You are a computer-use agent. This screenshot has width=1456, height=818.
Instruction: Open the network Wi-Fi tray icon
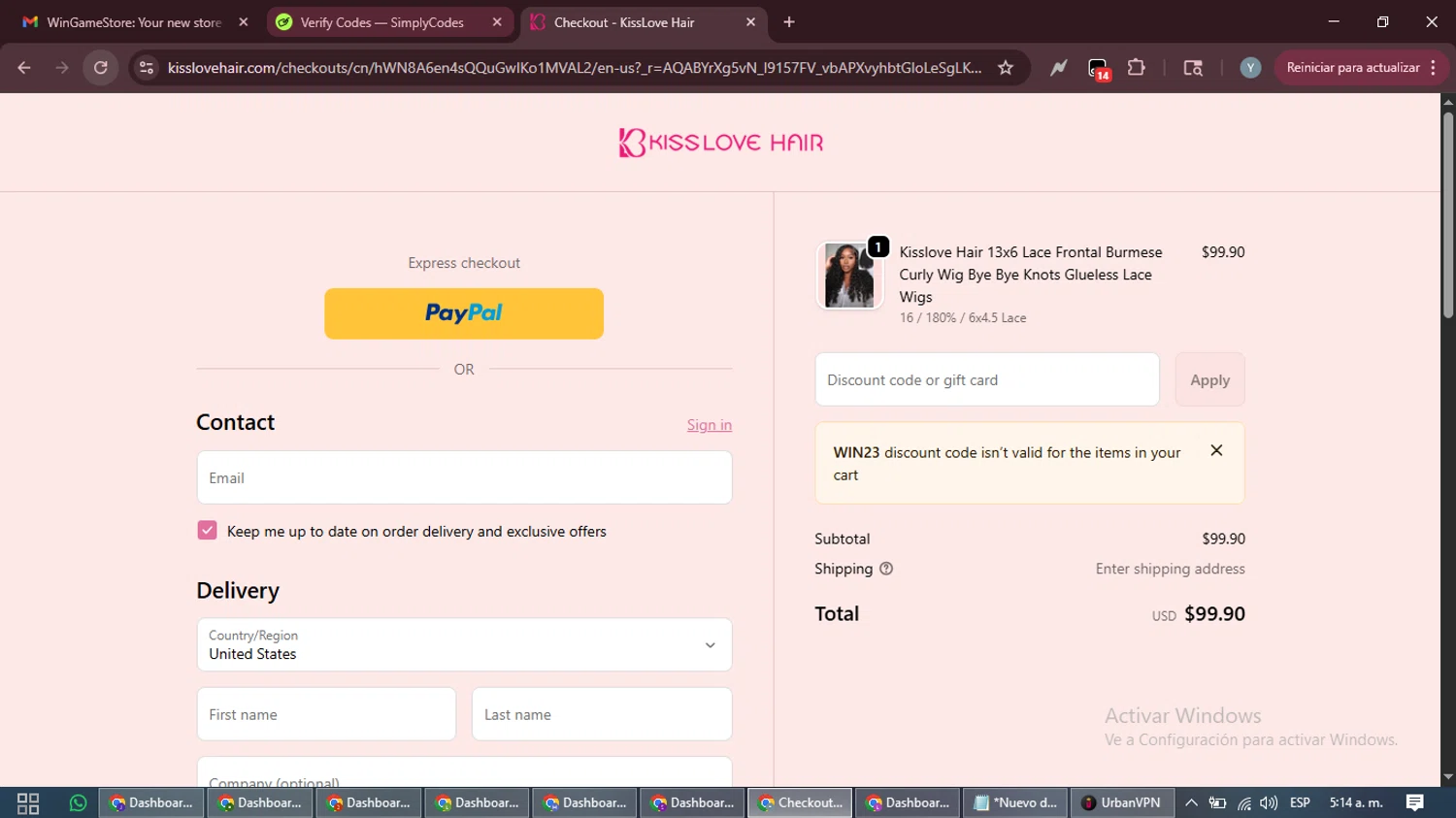1243,803
